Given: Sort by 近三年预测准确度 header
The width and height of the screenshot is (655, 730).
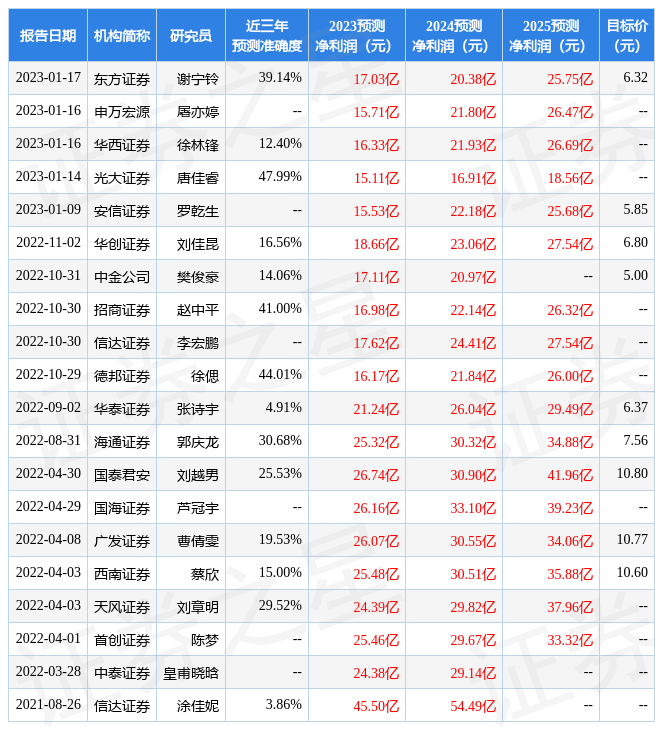Looking at the screenshot, I should 266,35.
